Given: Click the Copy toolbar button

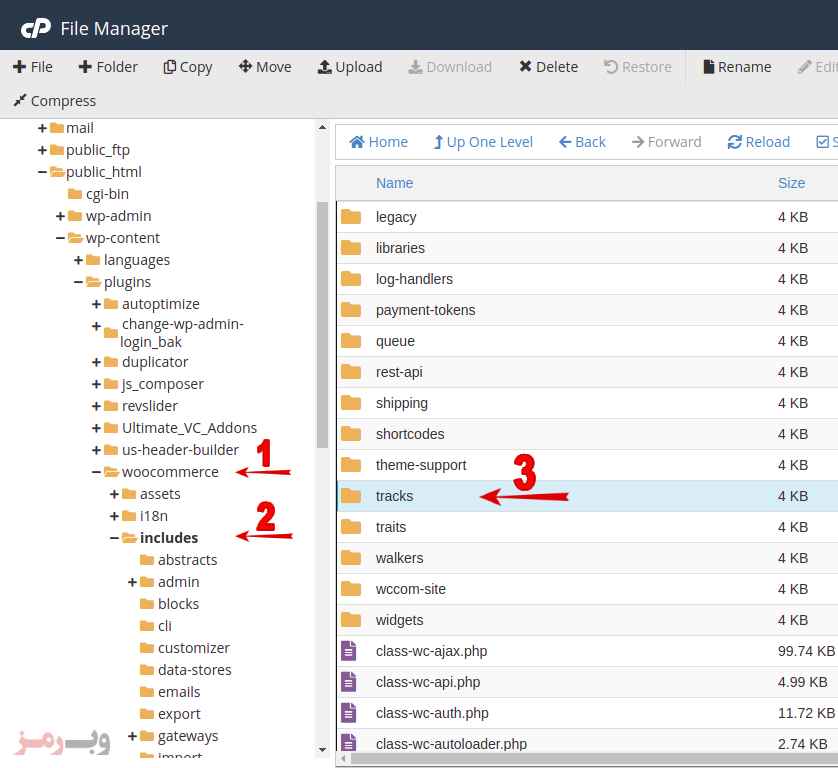Looking at the screenshot, I should pyautogui.click(x=188, y=67).
